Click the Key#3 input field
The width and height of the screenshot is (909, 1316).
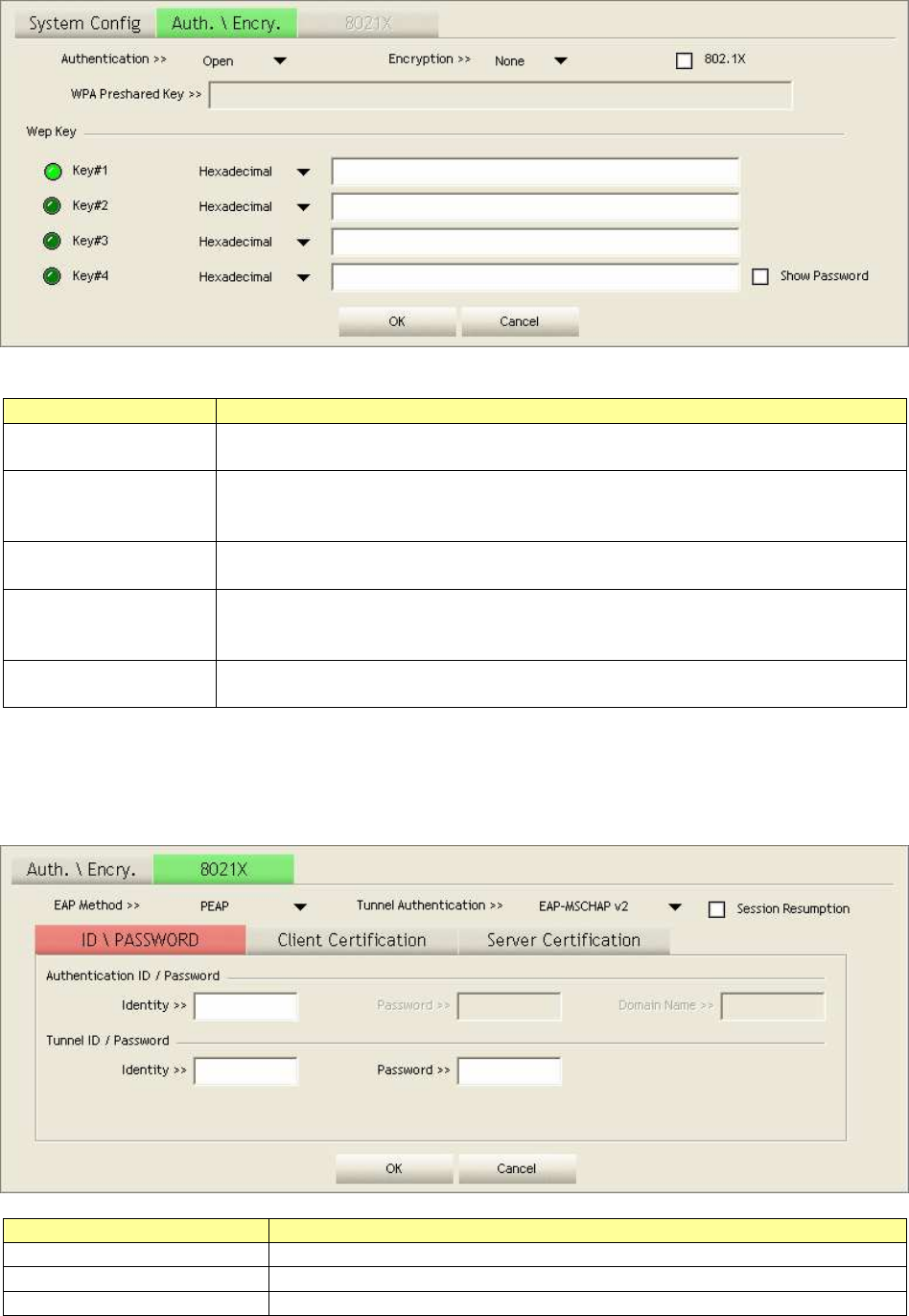coord(535,242)
